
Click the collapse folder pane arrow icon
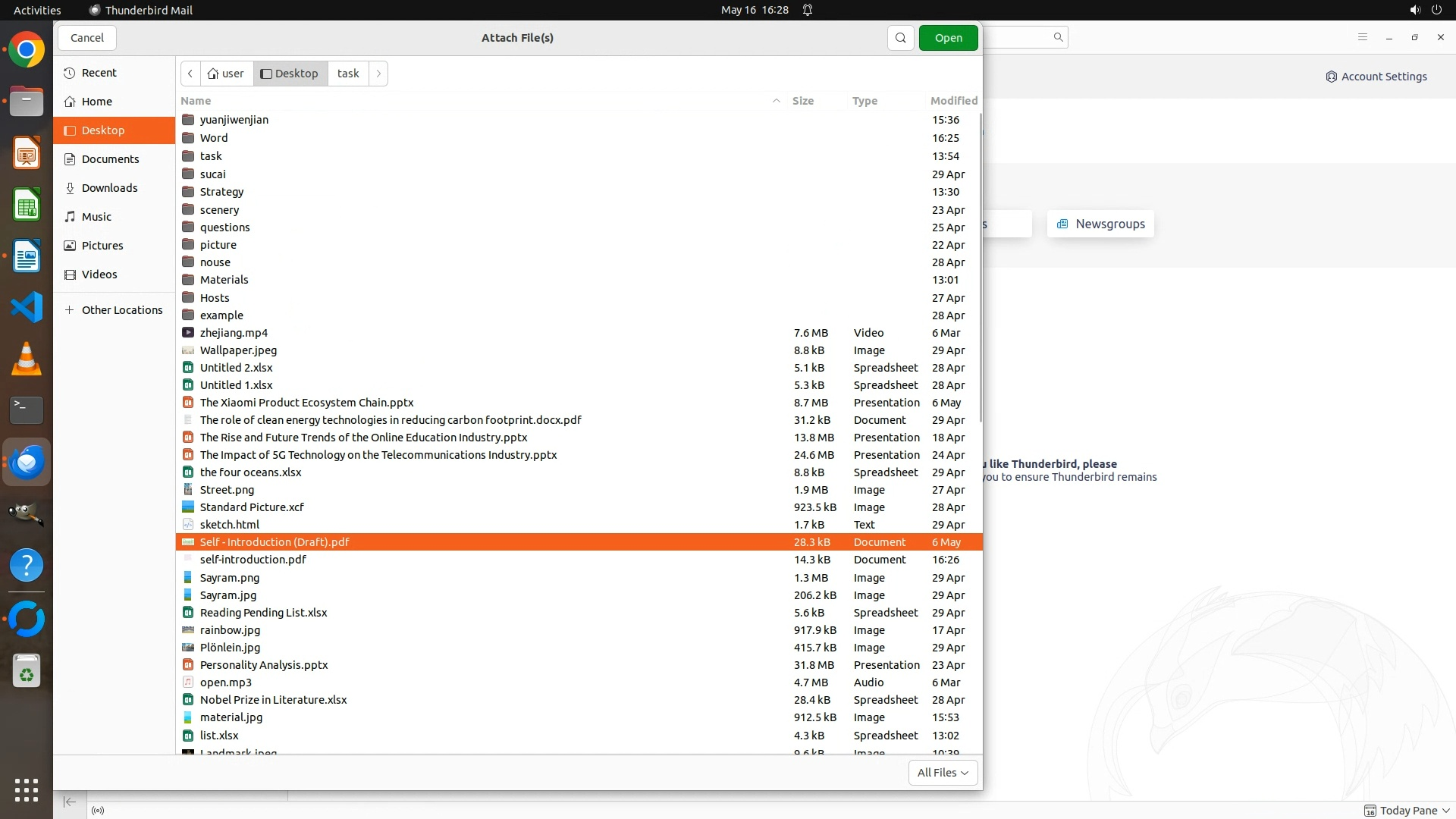(x=70, y=802)
